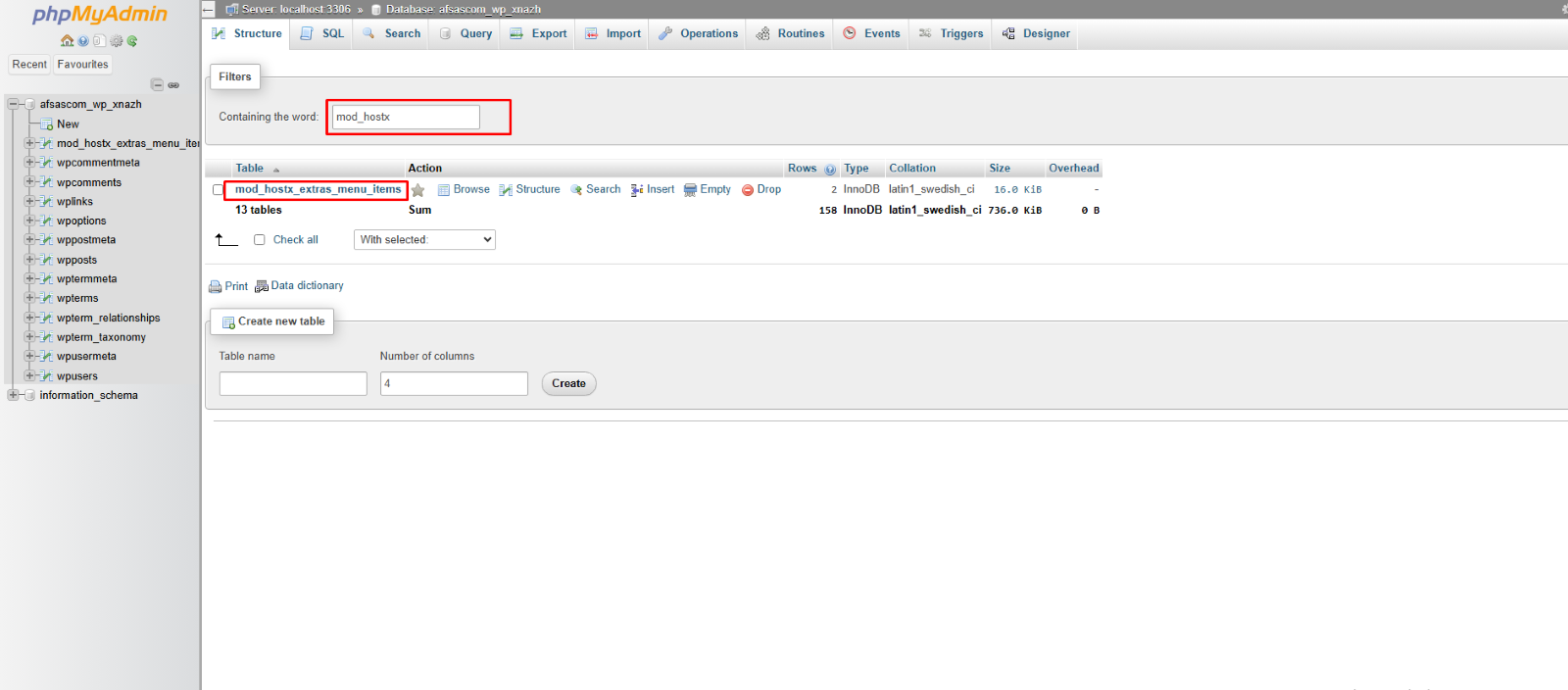Click the Table name input field
The image size is (1568, 690).
[x=293, y=383]
